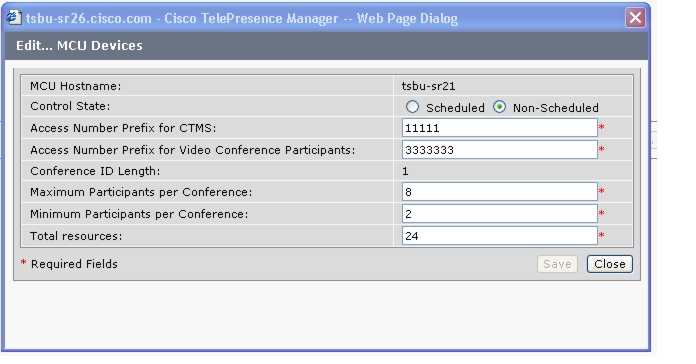696x364 pixels.
Task: Select the Non-Scheduled radio button
Action: [499, 107]
